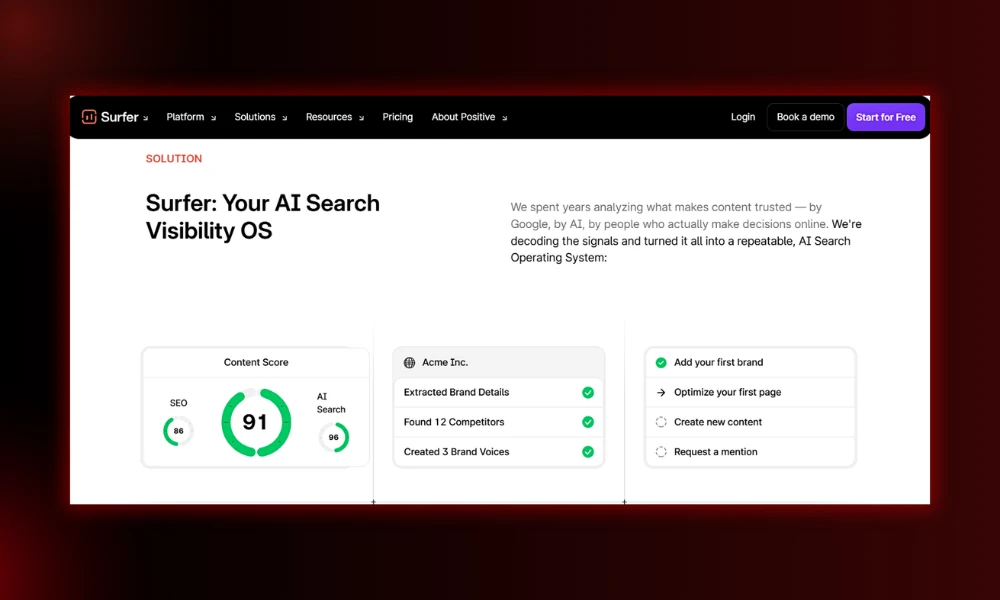Click the dashed circle for Request a mention

tap(661, 451)
